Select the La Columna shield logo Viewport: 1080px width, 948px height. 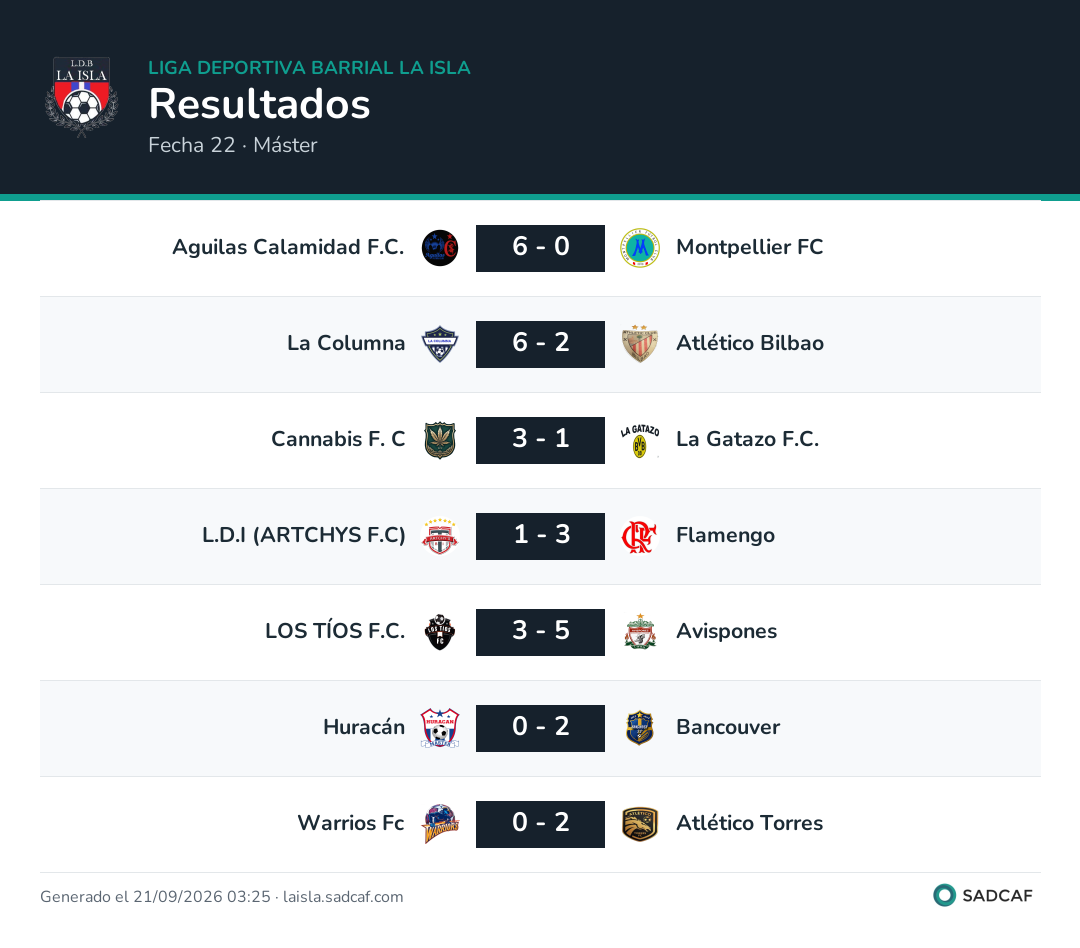[440, 344]
